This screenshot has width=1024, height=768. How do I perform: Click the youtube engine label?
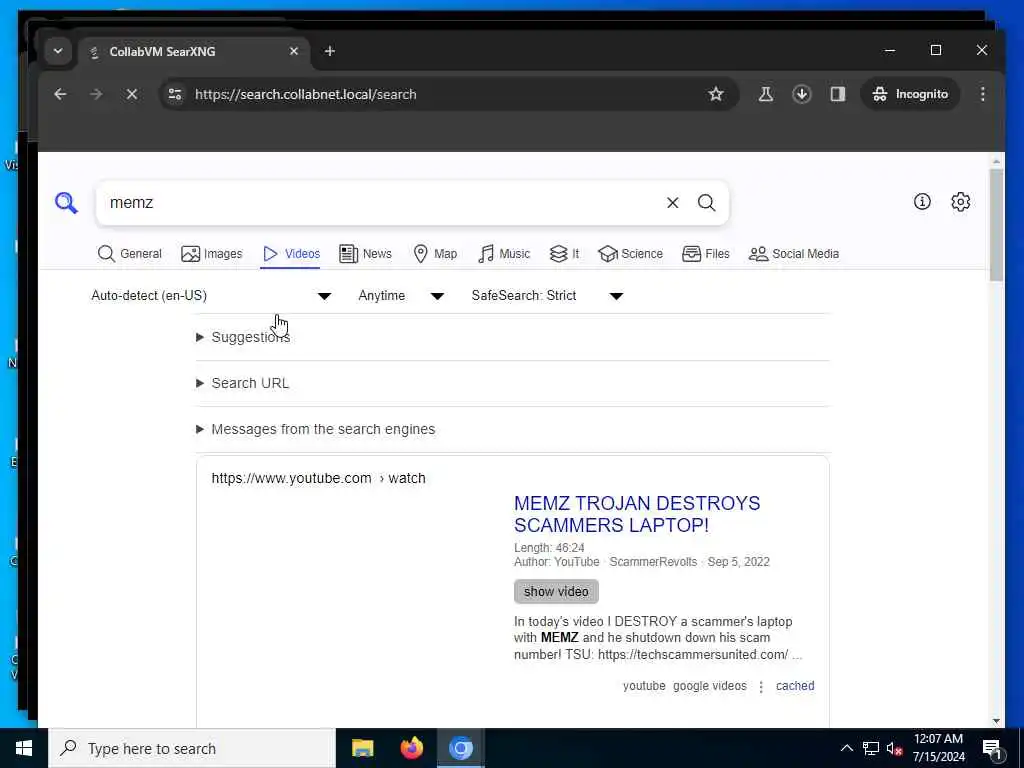point(644,686)
